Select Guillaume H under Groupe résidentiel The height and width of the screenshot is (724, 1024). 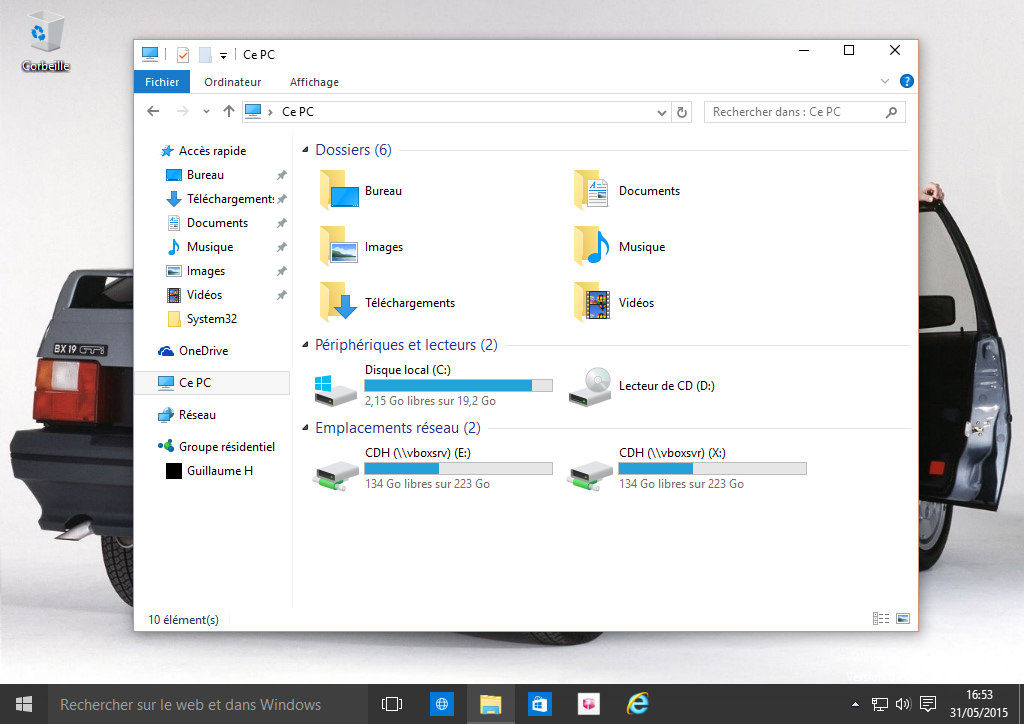click(209, 471)
